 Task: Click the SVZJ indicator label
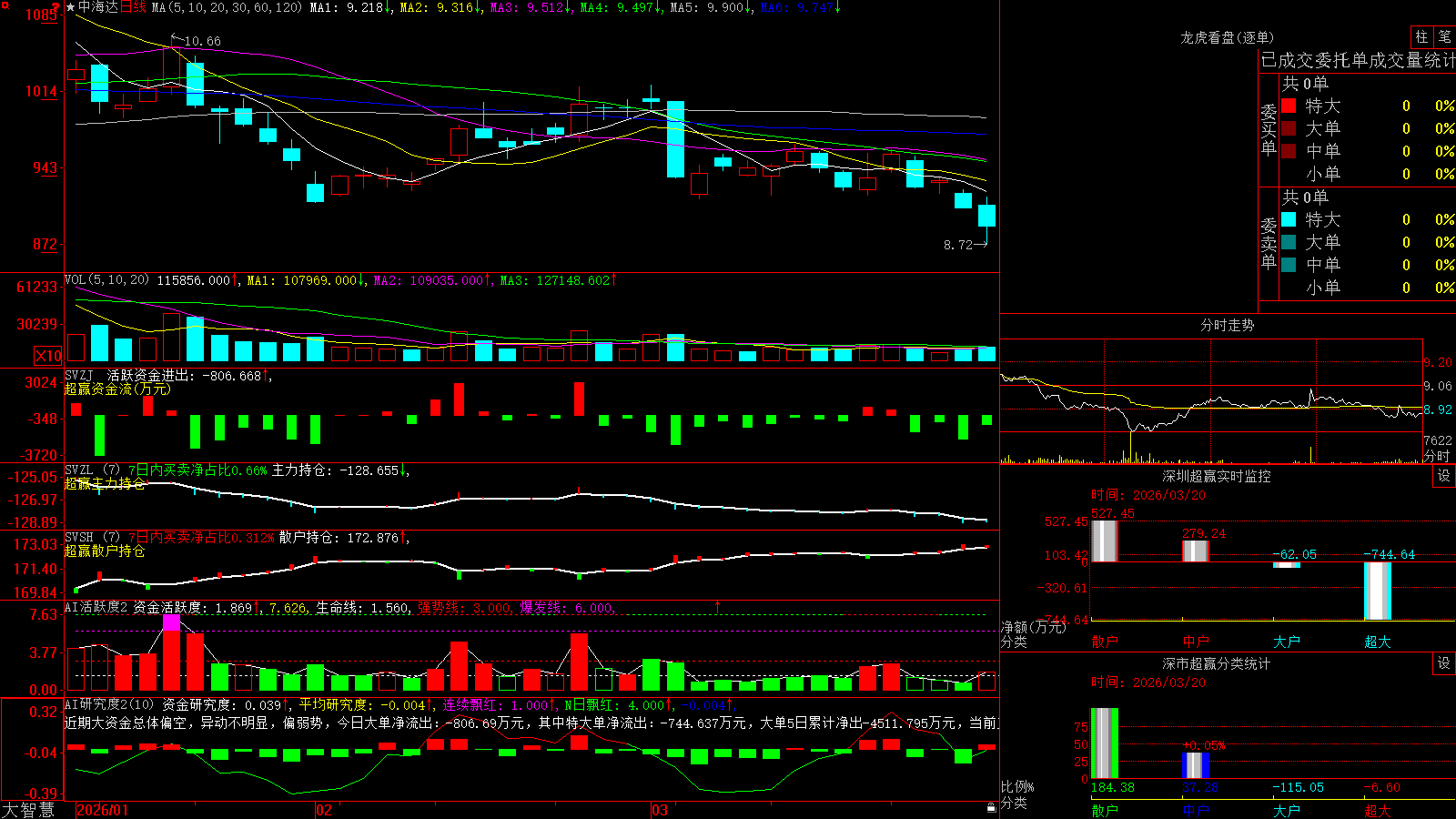[79, 375]
